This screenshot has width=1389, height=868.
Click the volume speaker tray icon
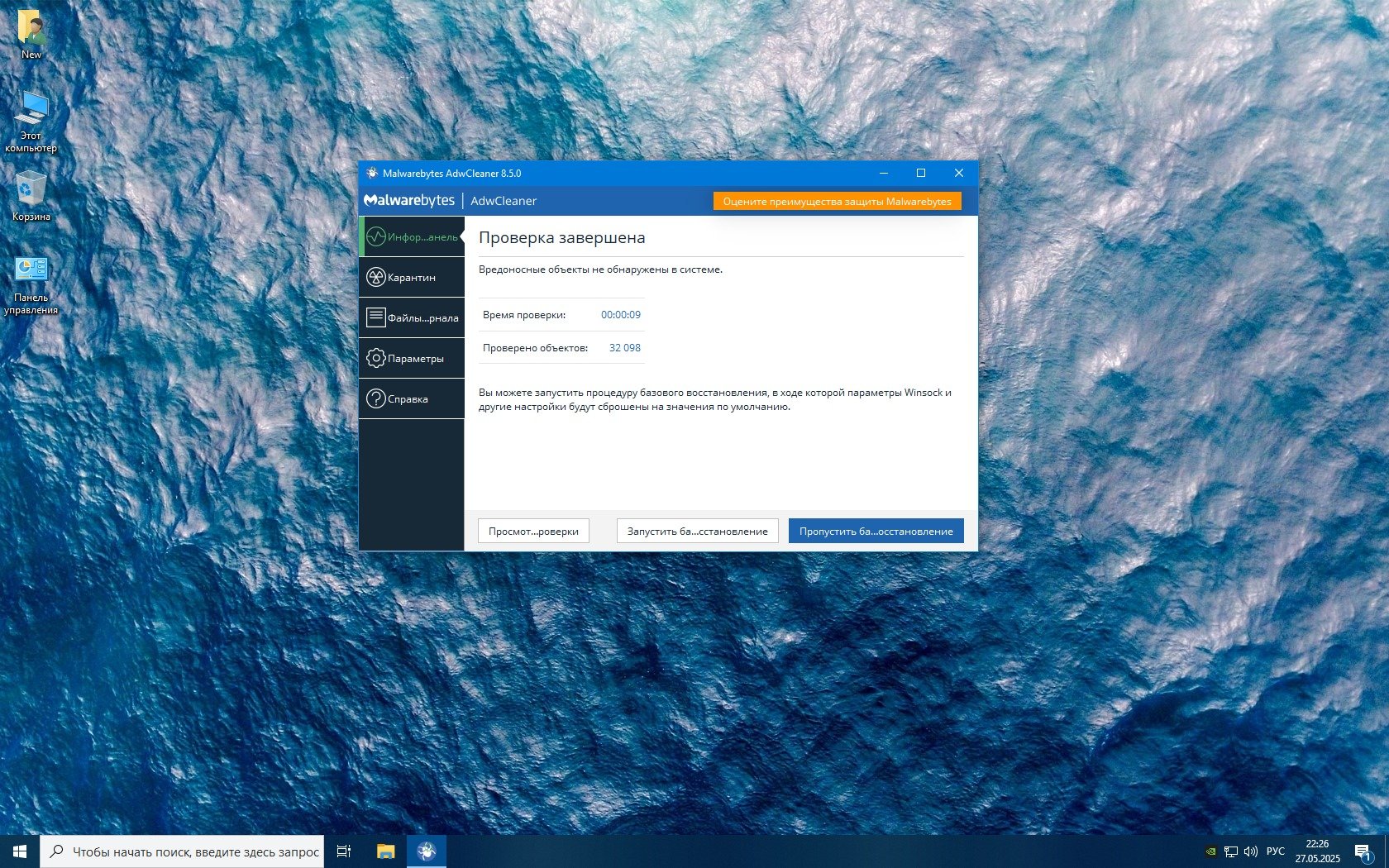click(x=1251, y=851)
